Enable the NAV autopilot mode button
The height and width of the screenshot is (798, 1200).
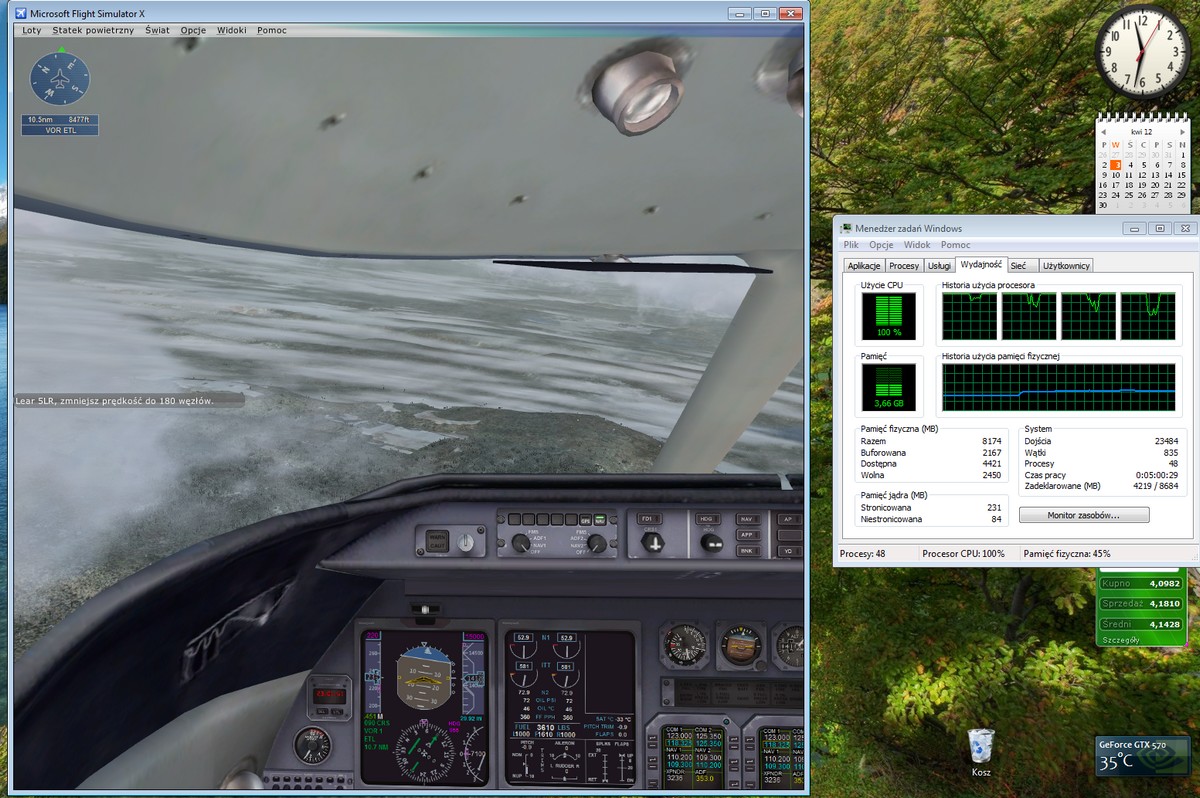click(x=747, y=519)
